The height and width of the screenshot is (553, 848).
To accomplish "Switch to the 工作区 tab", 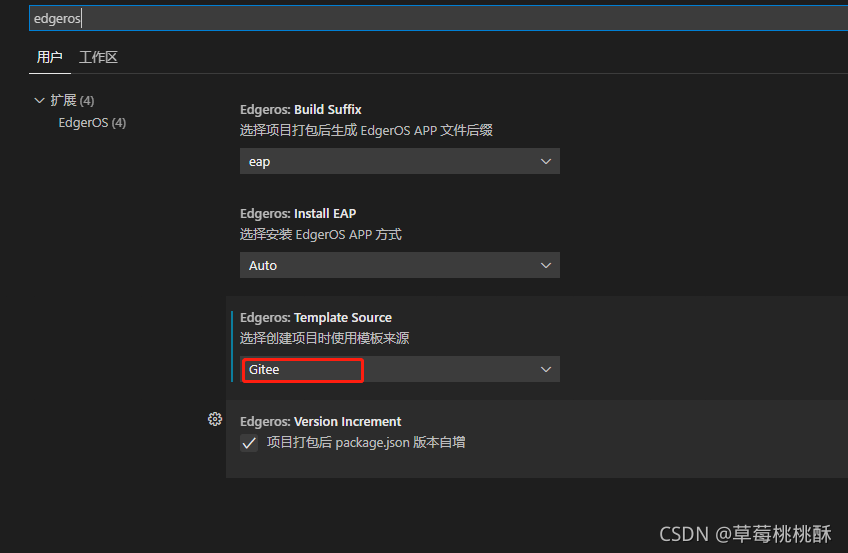I will pos(98,57).
